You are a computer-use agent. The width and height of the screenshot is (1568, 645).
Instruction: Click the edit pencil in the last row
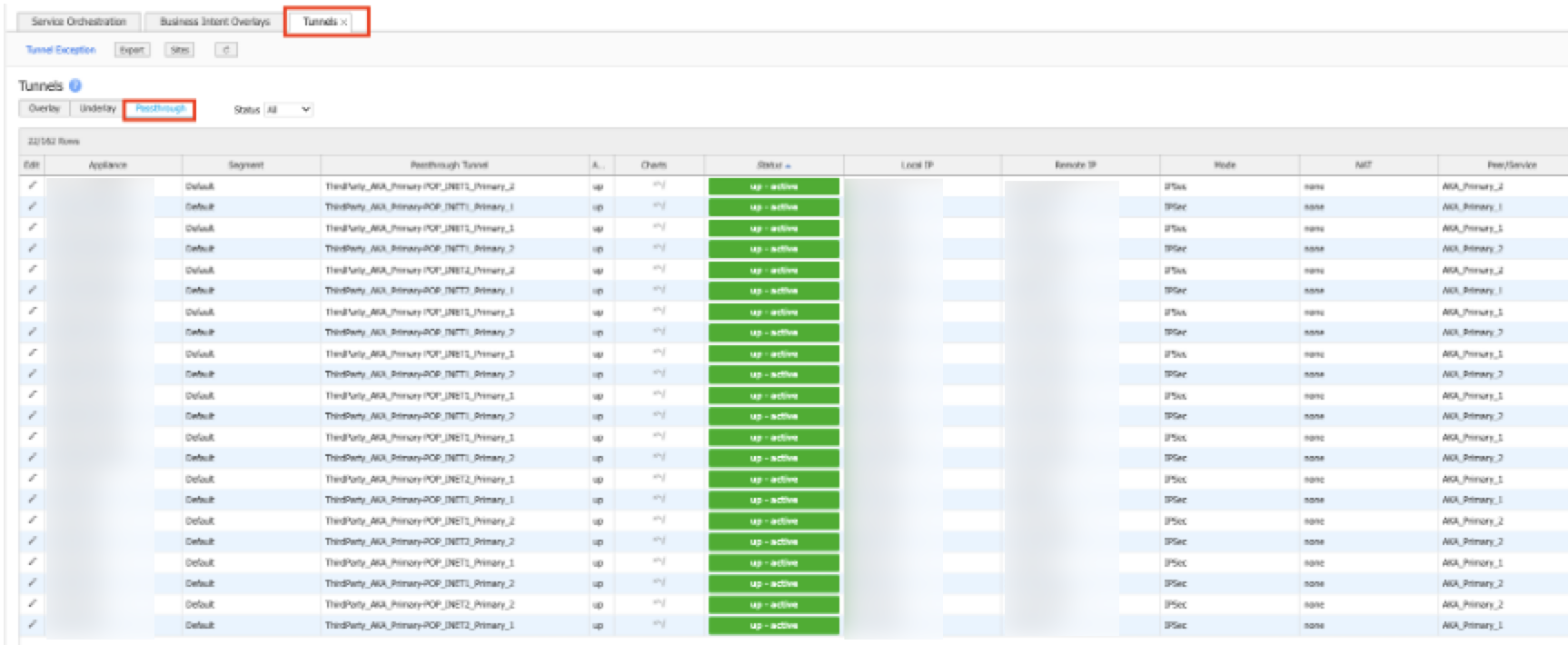click(x=33, y=624)
